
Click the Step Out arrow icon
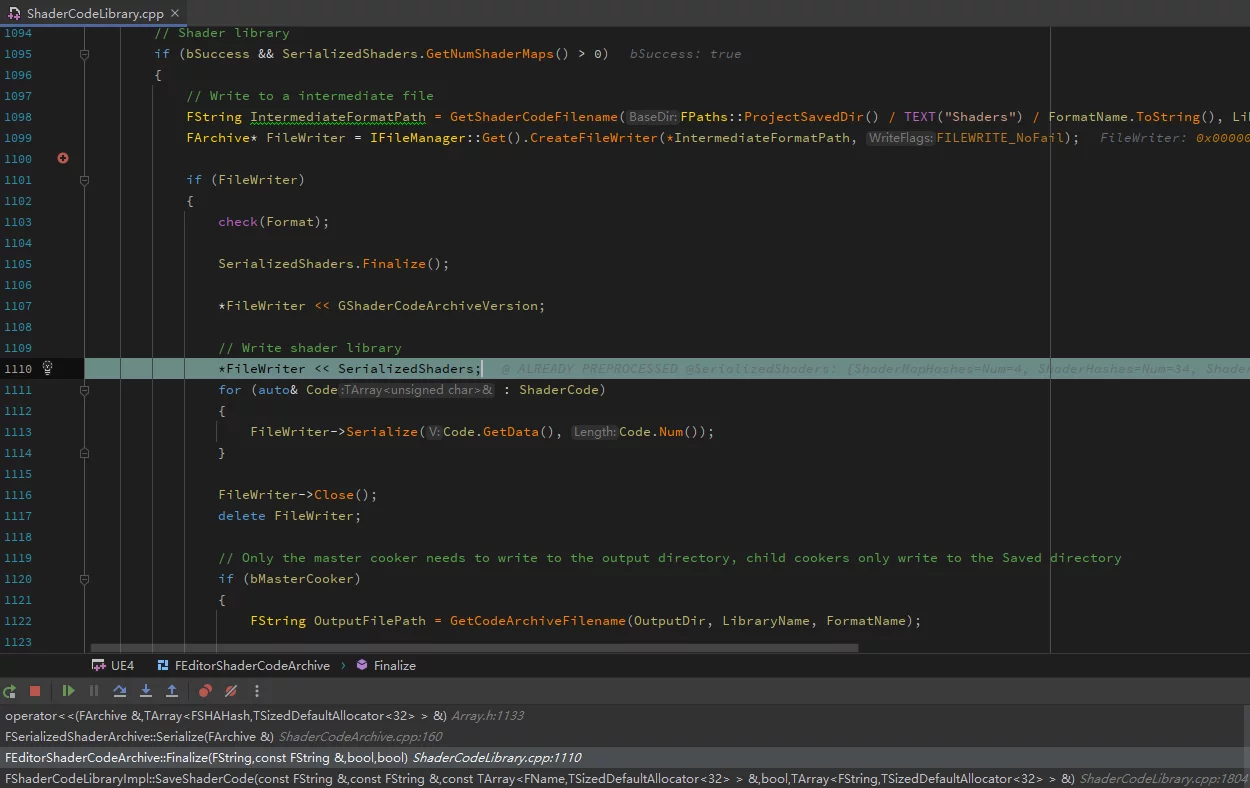tap(172, 691)
